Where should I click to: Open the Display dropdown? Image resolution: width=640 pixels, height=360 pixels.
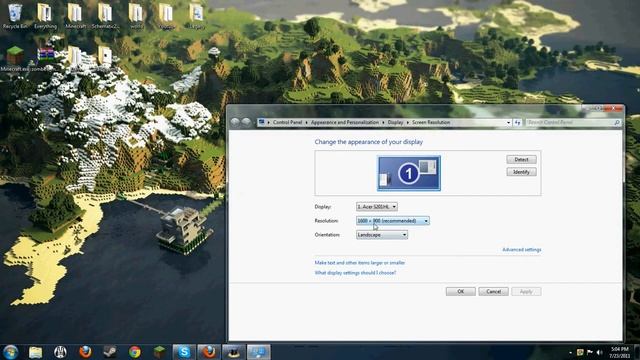point(376,207)
